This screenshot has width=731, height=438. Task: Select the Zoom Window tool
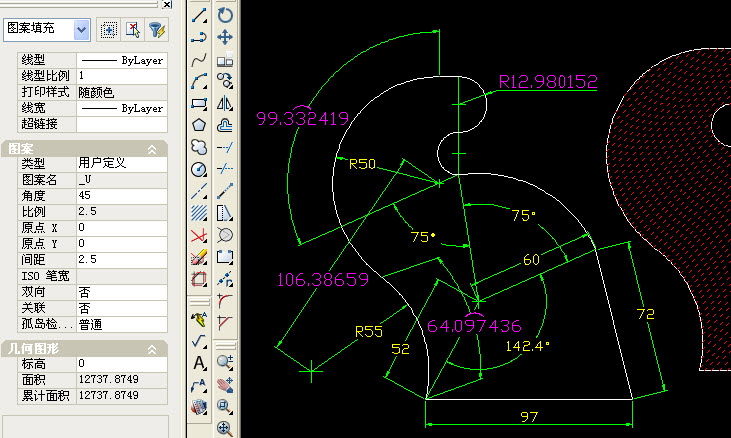225,406
